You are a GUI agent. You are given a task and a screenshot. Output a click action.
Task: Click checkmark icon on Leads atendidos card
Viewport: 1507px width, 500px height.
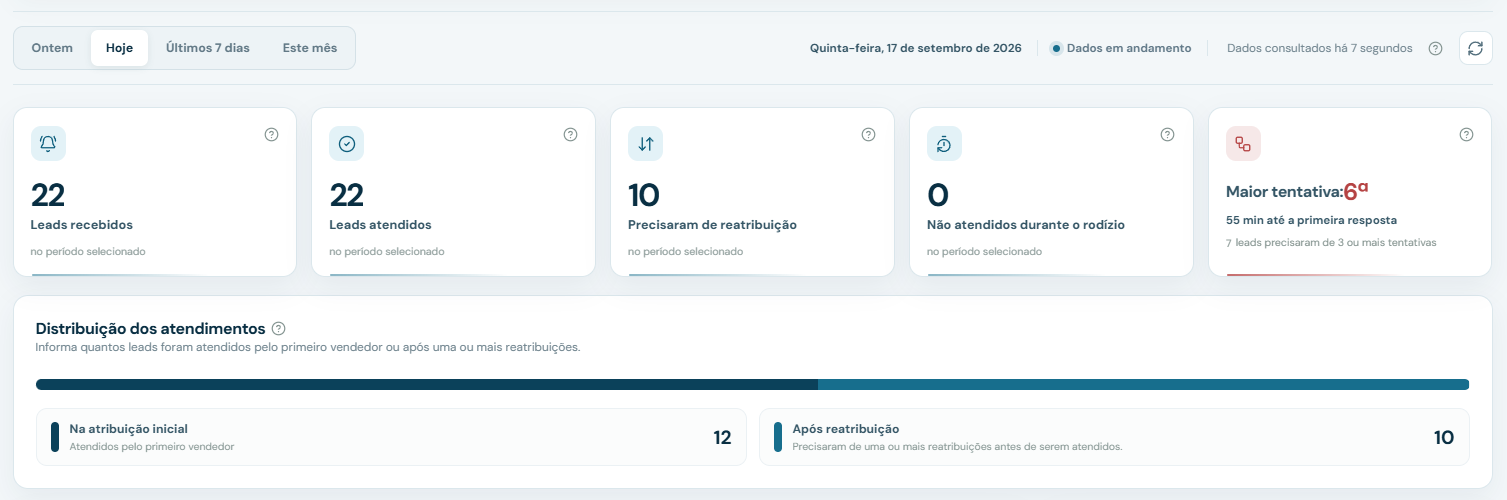tap(347, 144)
